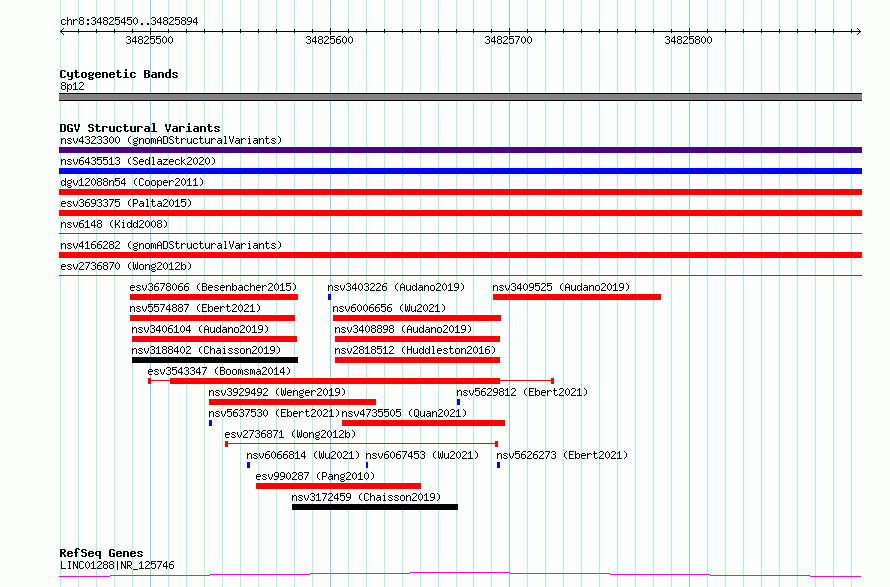The image size is (890, 587).
Task: Click ruler position 34825800
Action: click(x=688, y=40)
